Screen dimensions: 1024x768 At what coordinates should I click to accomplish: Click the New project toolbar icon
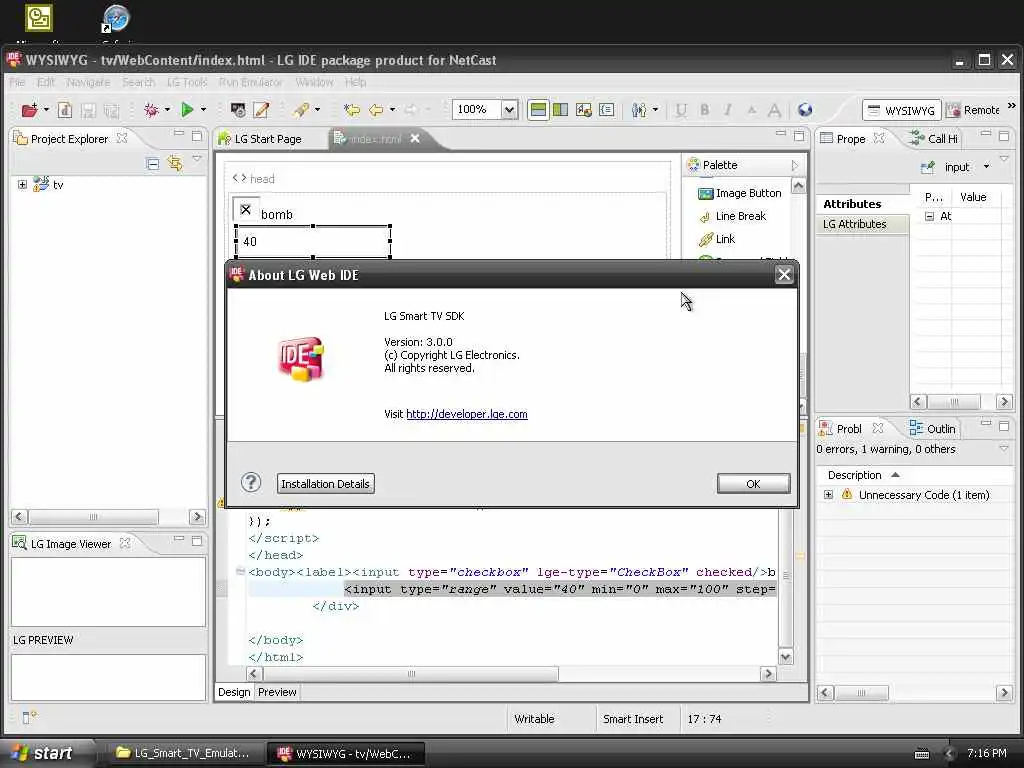(x=29, y=110)
